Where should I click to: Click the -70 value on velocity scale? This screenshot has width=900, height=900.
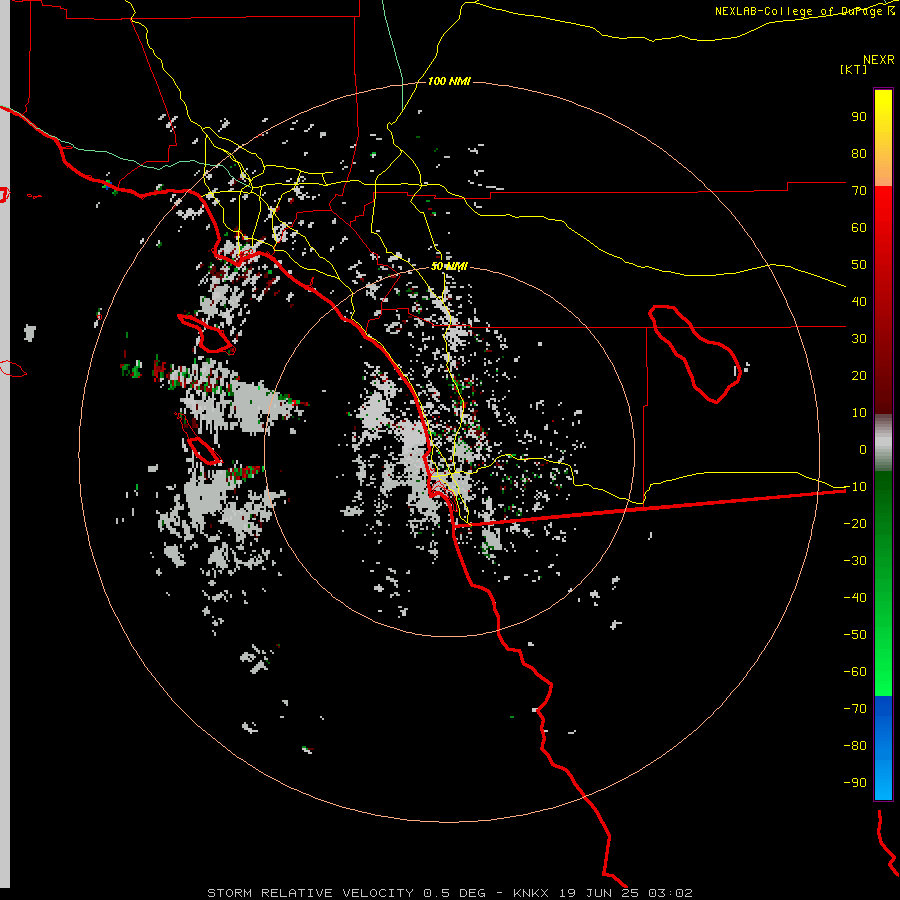pyautogui.click(x=855, y=709)
